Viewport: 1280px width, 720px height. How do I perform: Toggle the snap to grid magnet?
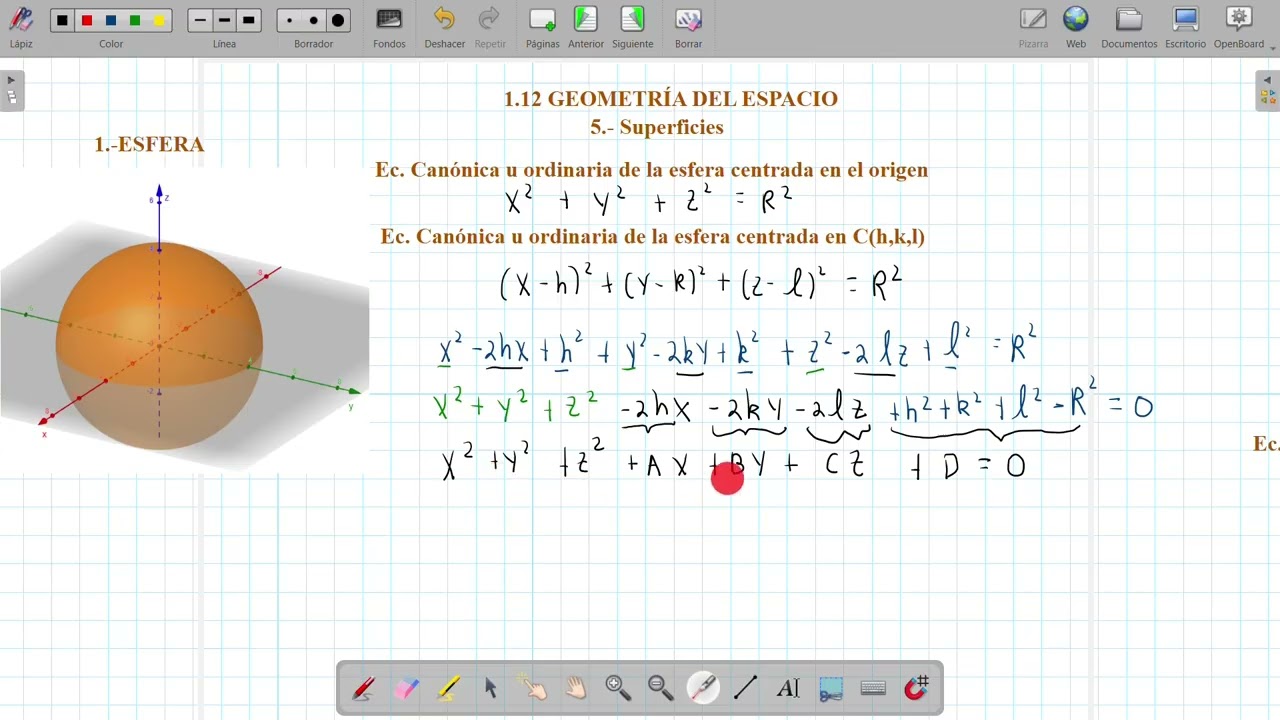(x=916, y=688)
